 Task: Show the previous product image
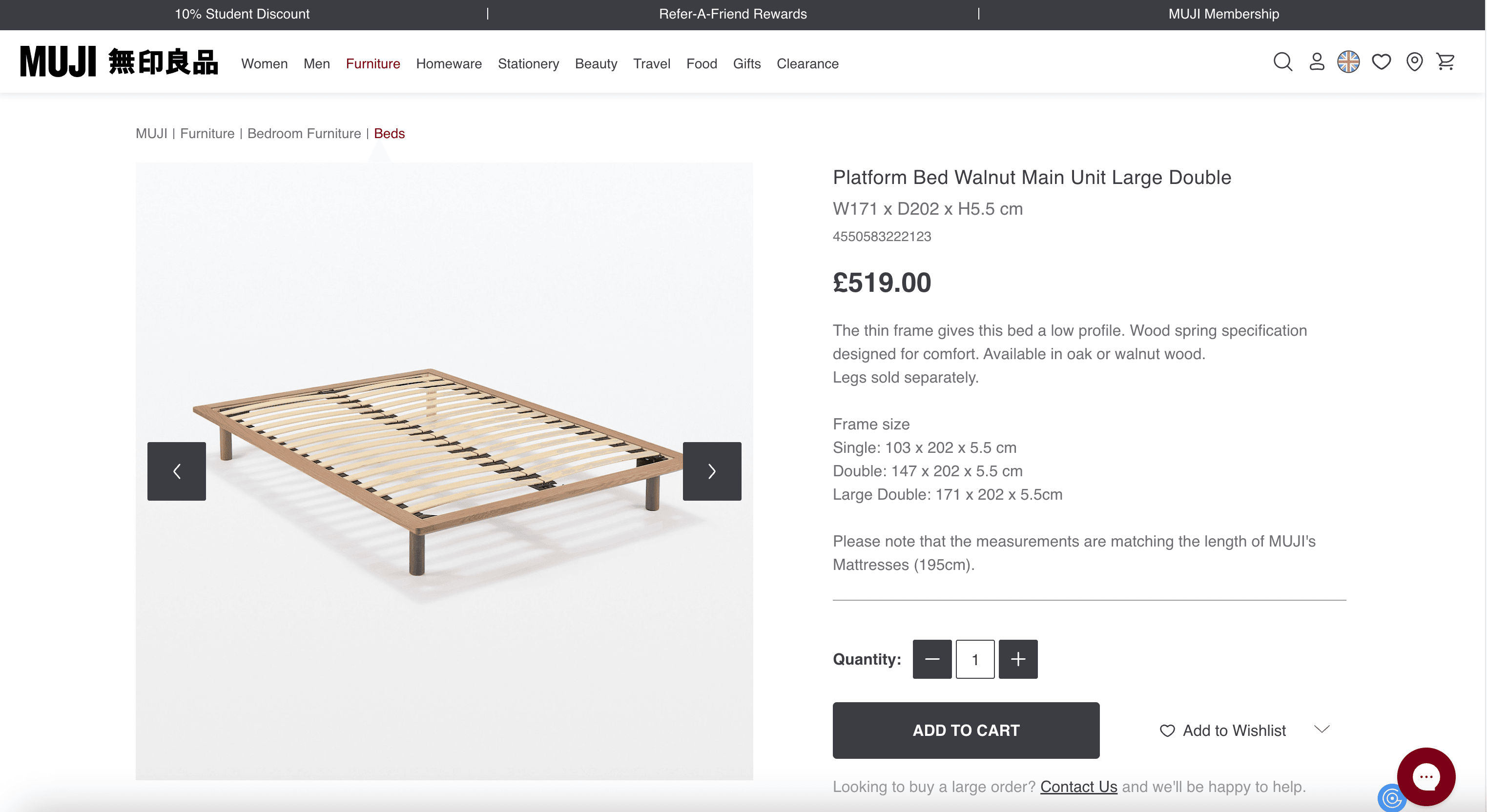pos(177,471)
